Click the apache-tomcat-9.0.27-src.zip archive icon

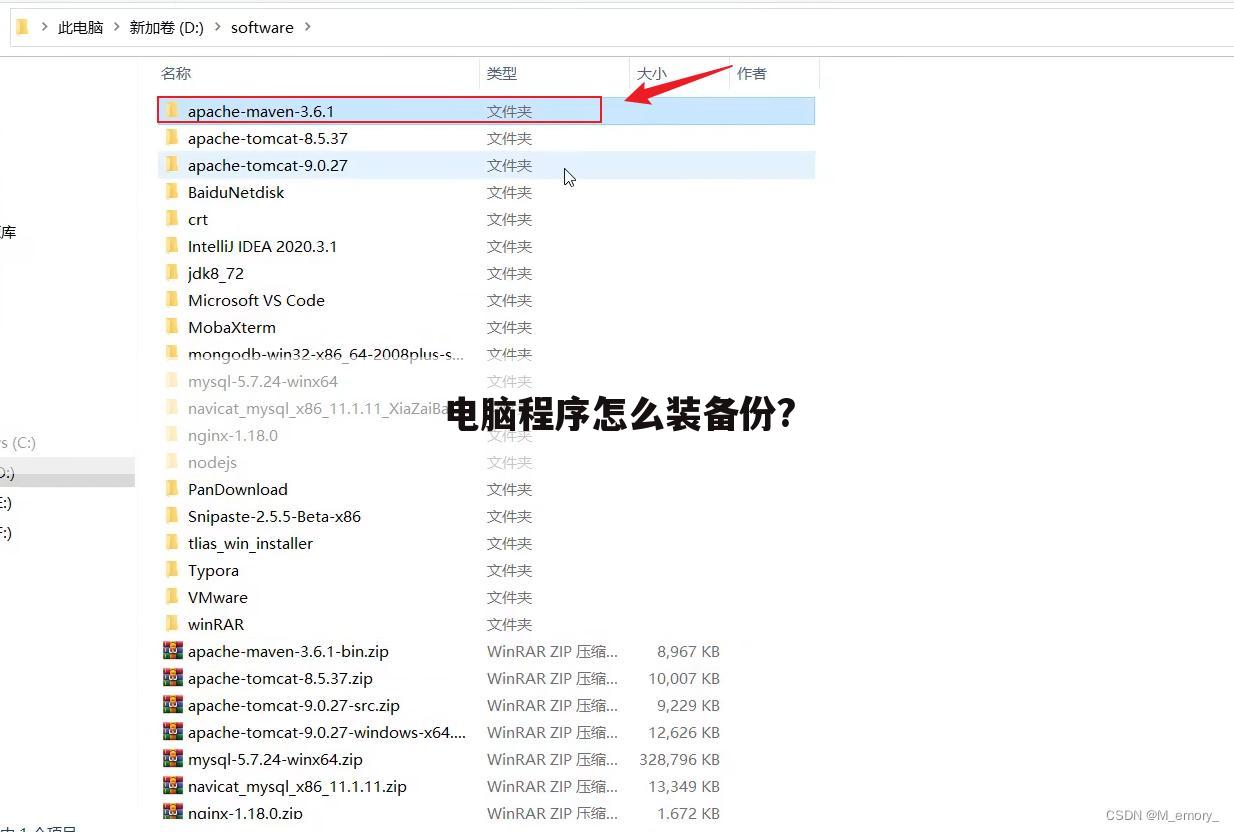pos(173,704)
